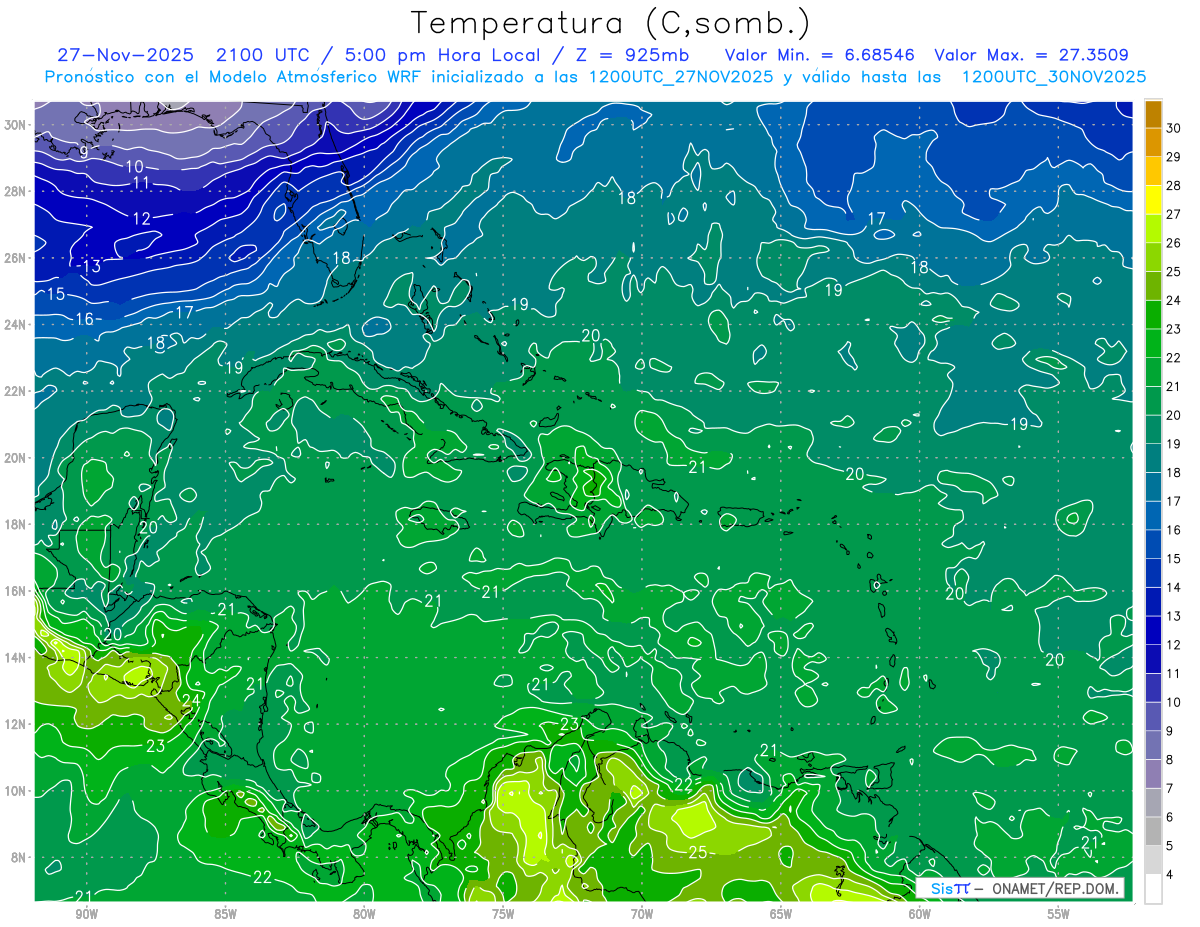
Task: Click the '20N' latitude label
Action: [15, 458]
